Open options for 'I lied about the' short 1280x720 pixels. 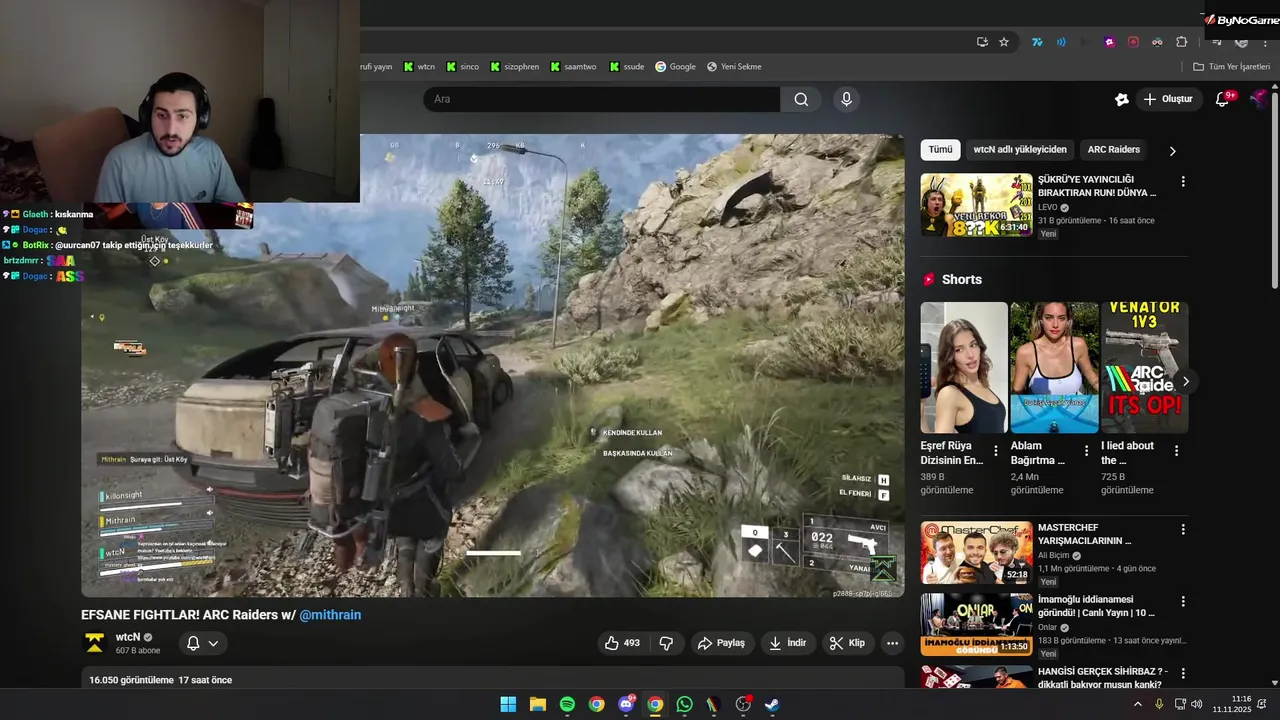[1176, 451]
